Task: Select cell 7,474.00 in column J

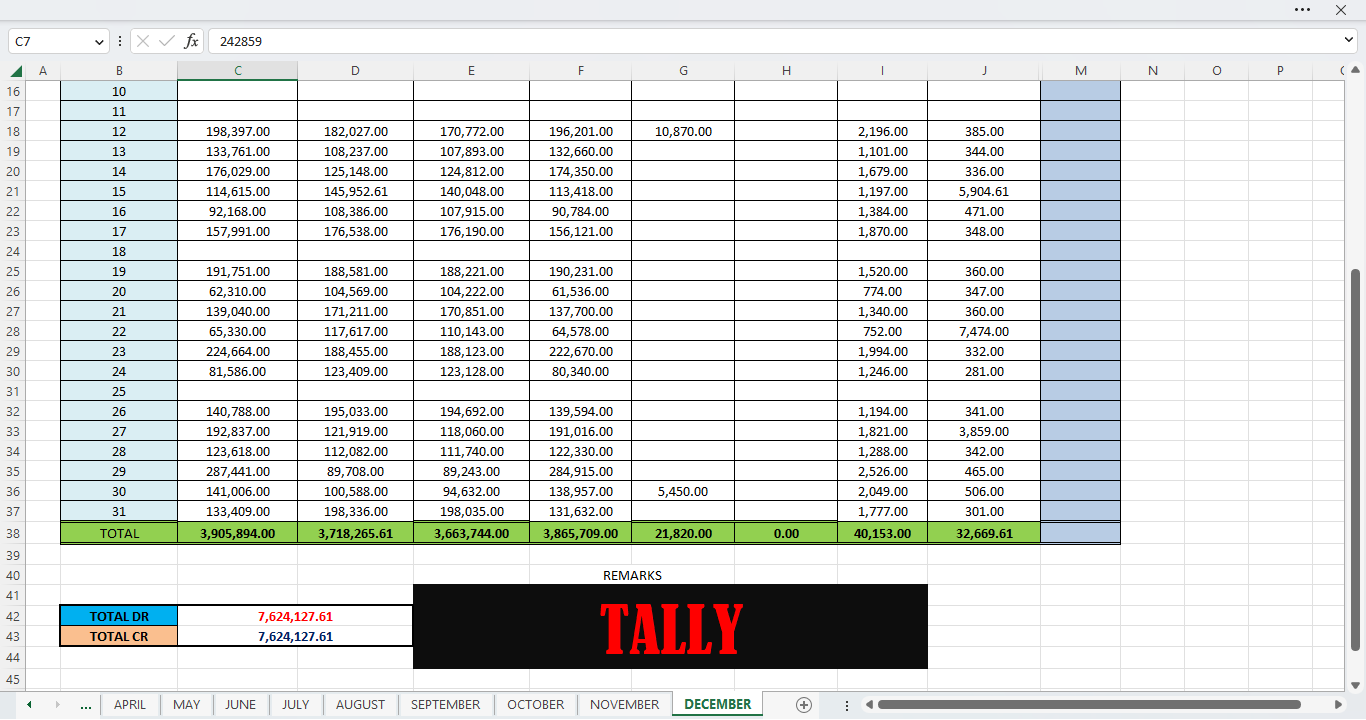Action: click(x=984, y=331)
